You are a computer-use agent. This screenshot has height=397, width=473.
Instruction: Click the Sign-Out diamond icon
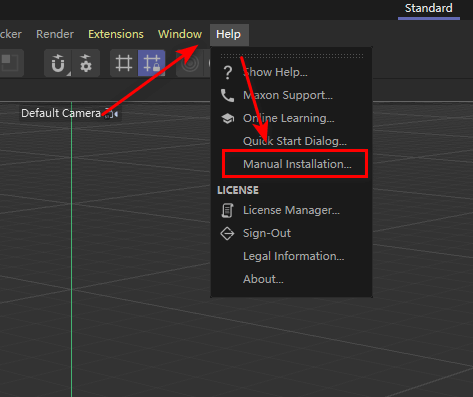227,233
